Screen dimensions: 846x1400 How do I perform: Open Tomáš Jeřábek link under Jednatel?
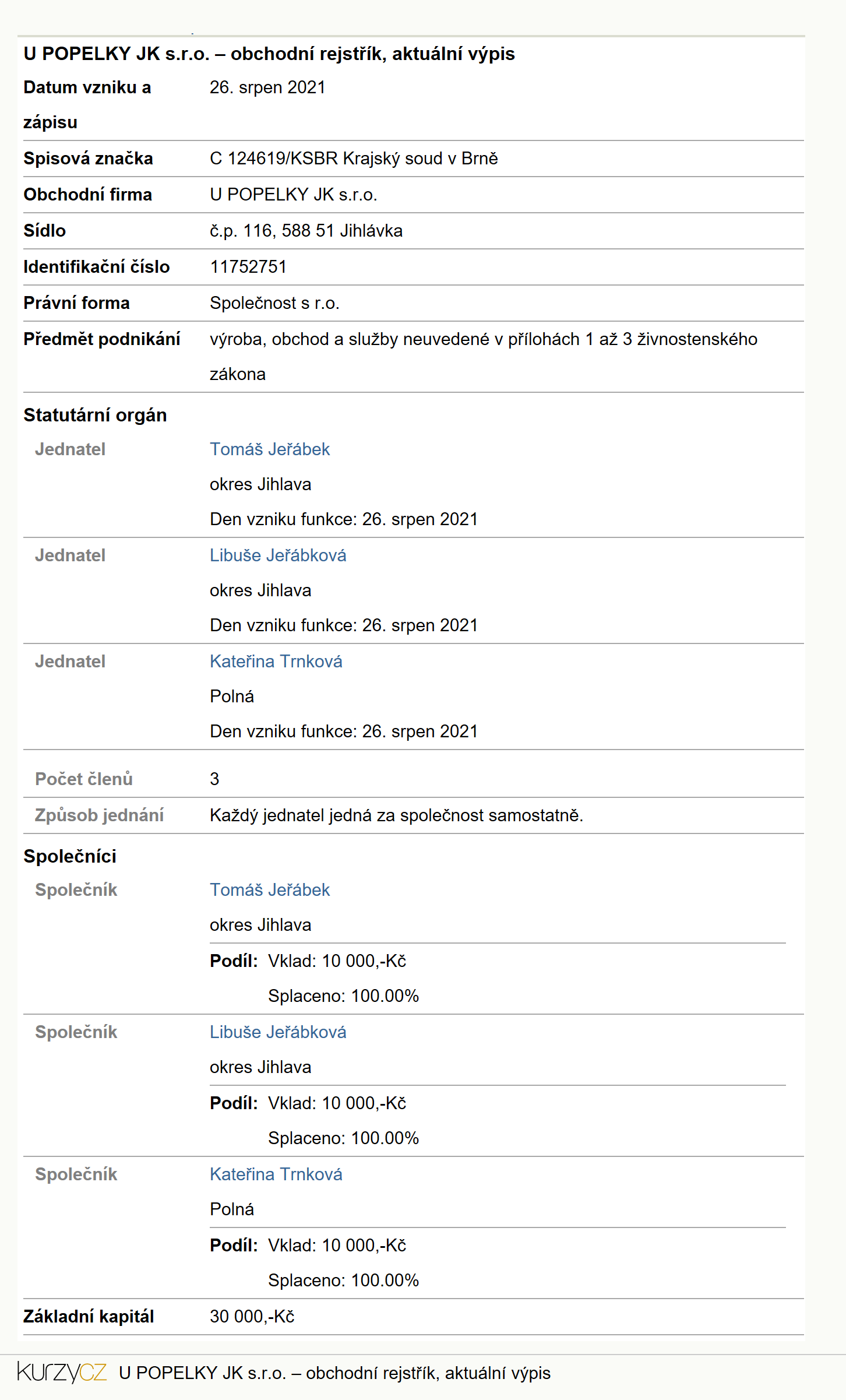(270, 449)
